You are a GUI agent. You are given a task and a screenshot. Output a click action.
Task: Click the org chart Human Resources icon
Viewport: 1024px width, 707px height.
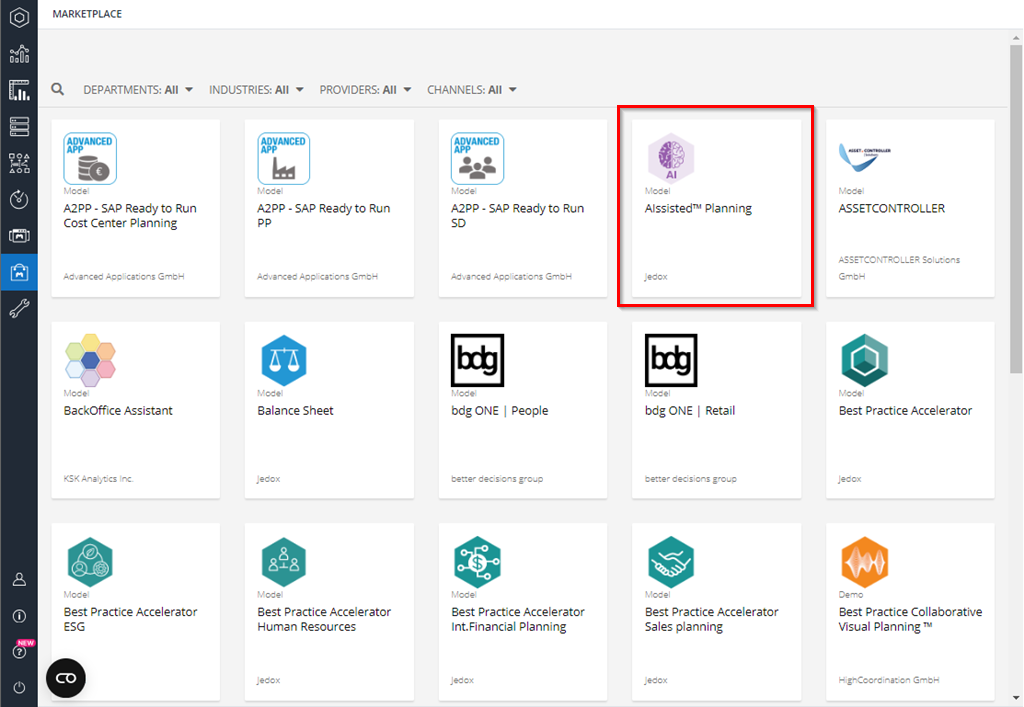pyautogui.click(x=283, y=562)
